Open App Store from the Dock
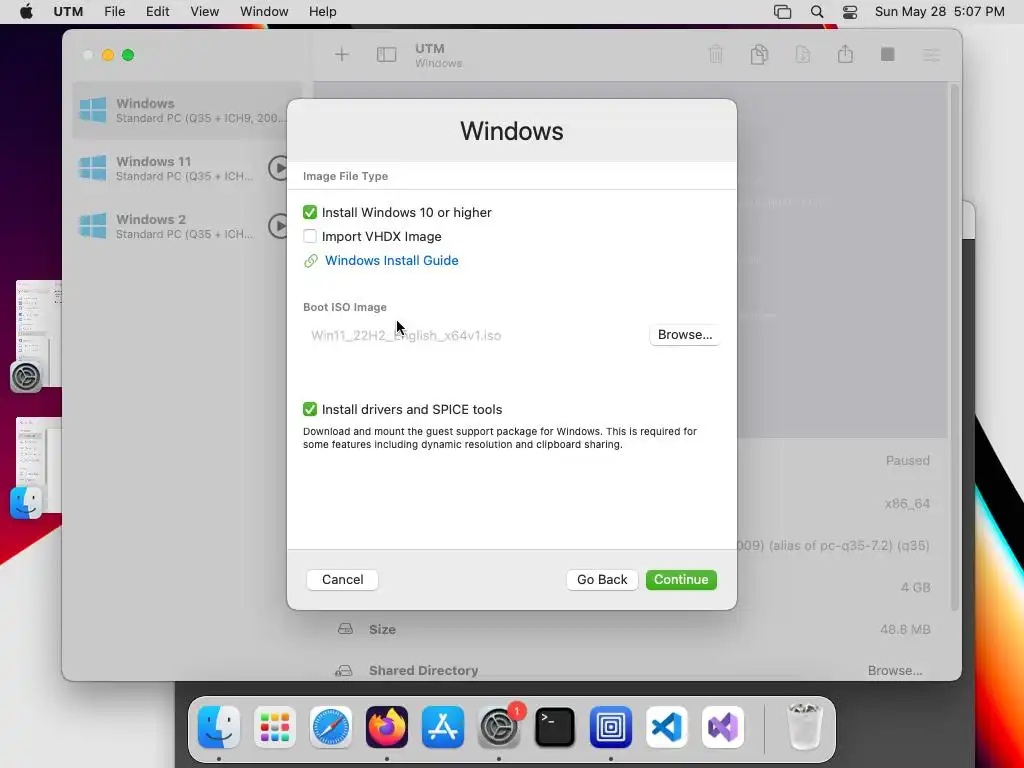The height and width of the screenshot is (768, 1024). pos(443,727)
